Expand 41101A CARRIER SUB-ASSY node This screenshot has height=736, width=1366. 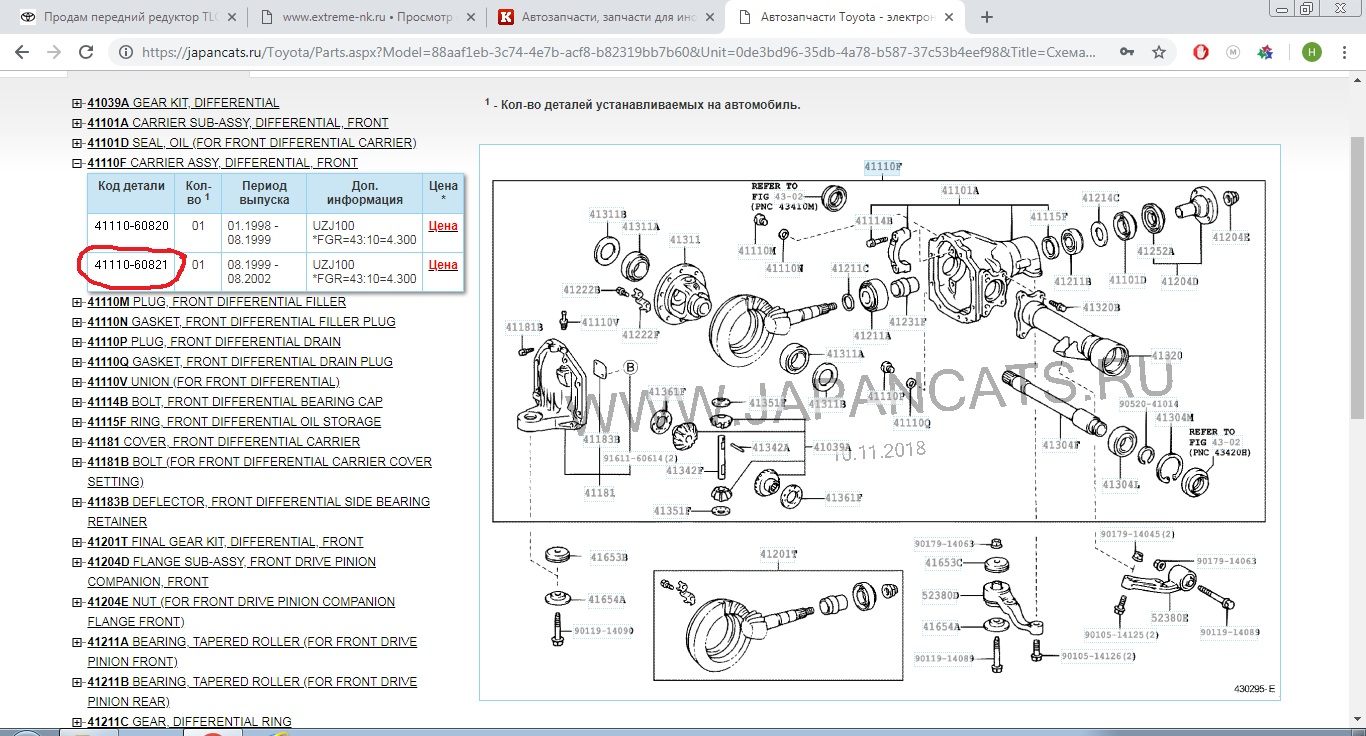tap(77, 123)
